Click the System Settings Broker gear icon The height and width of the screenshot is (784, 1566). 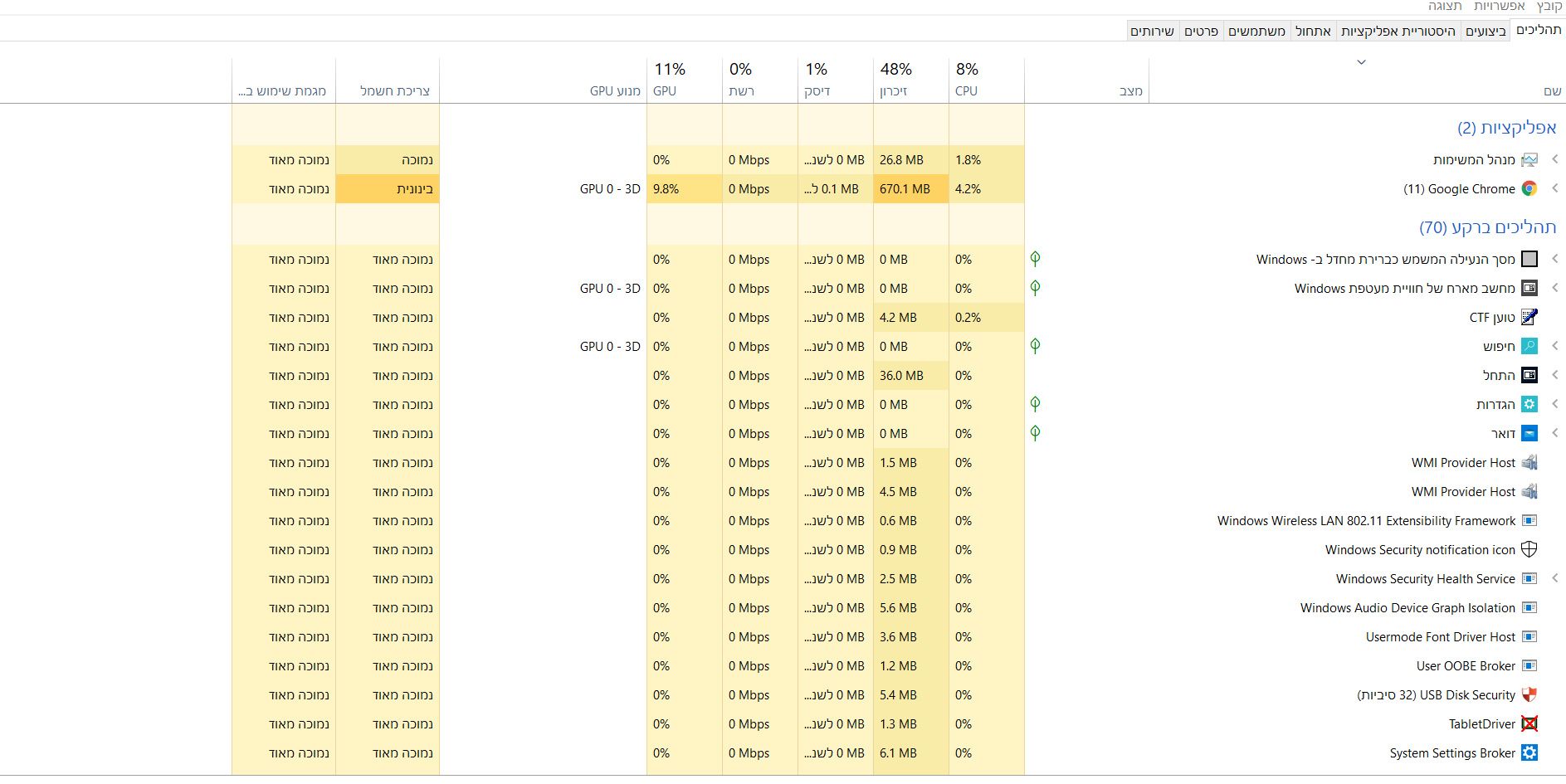(x=1529, y=753)
